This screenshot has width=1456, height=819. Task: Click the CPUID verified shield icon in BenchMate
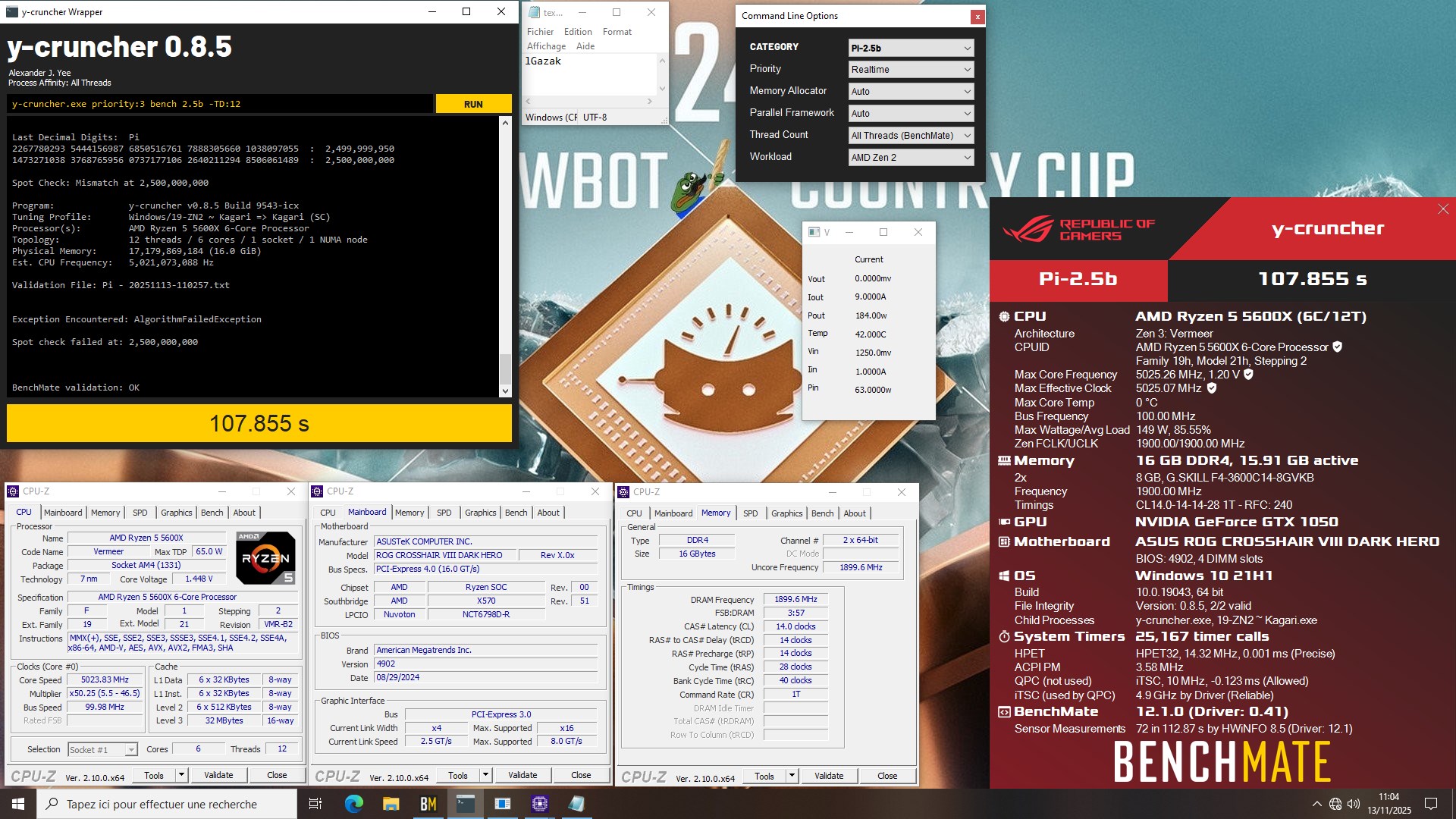1338,347
